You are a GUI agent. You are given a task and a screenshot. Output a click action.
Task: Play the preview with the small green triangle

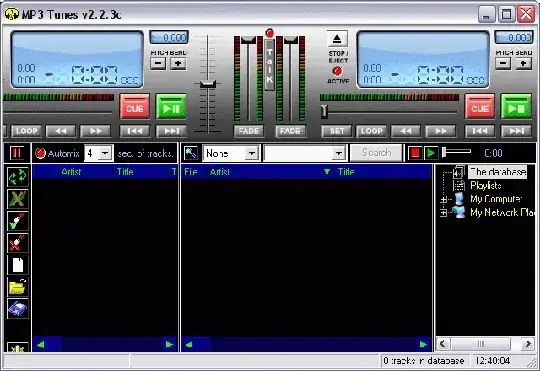click(x=431, y=153)
